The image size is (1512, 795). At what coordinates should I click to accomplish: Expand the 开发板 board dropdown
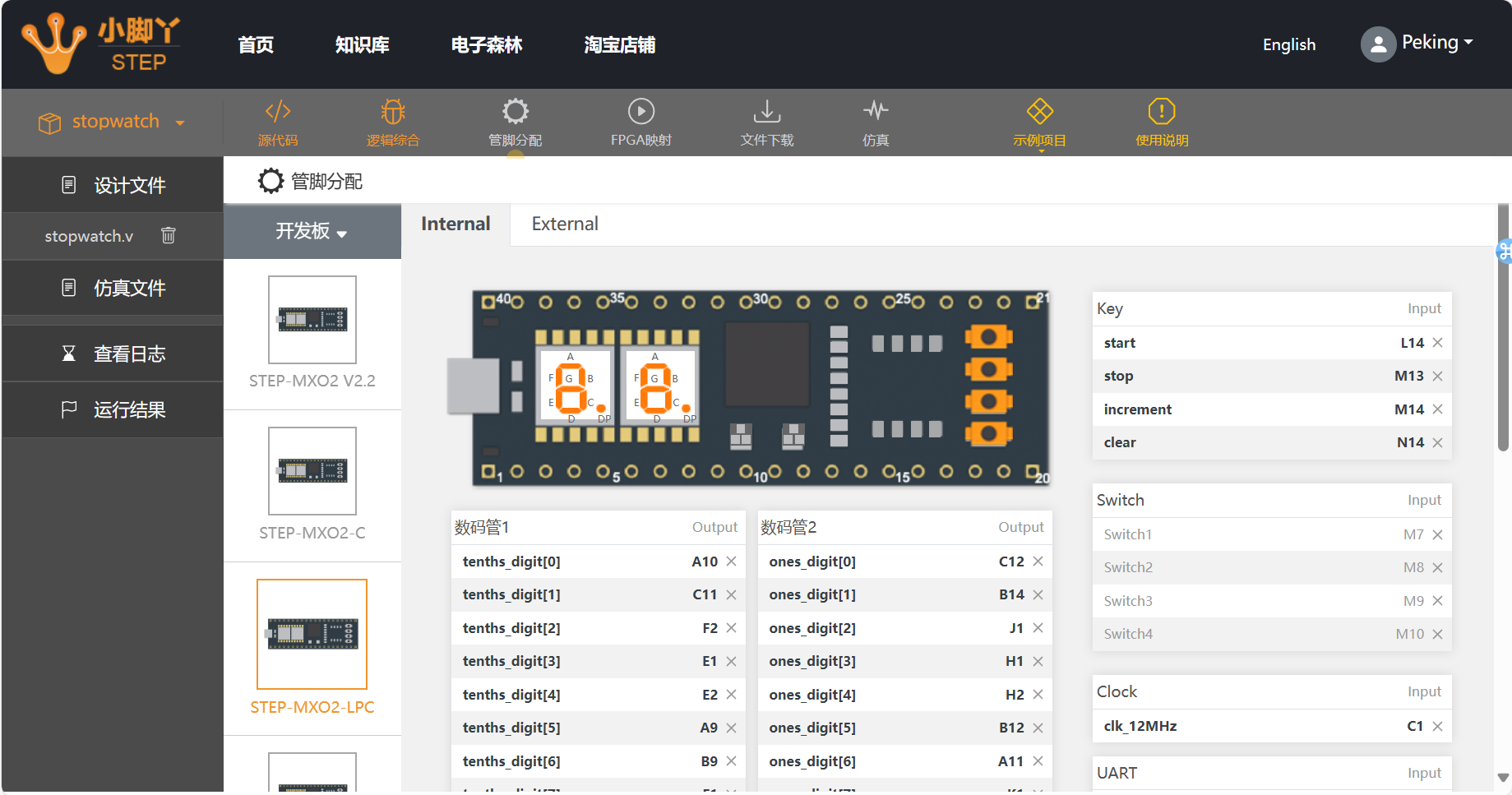[x=312, y=231]
